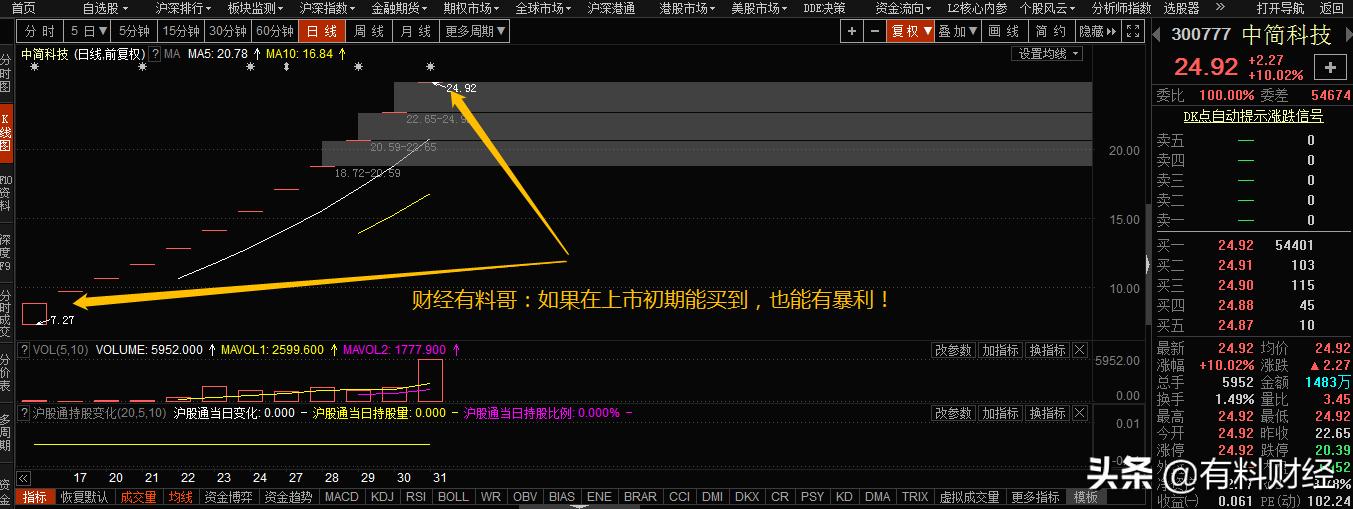The image size is (1353, 509).
Task: Switch to 月线 monthly period
Action: 416,31
